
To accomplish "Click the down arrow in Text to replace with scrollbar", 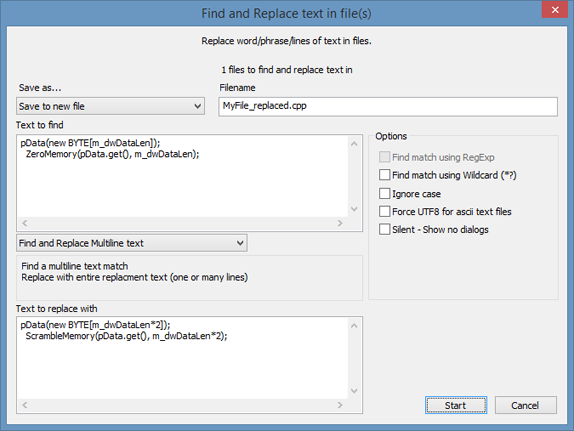I will coord(354,391).
